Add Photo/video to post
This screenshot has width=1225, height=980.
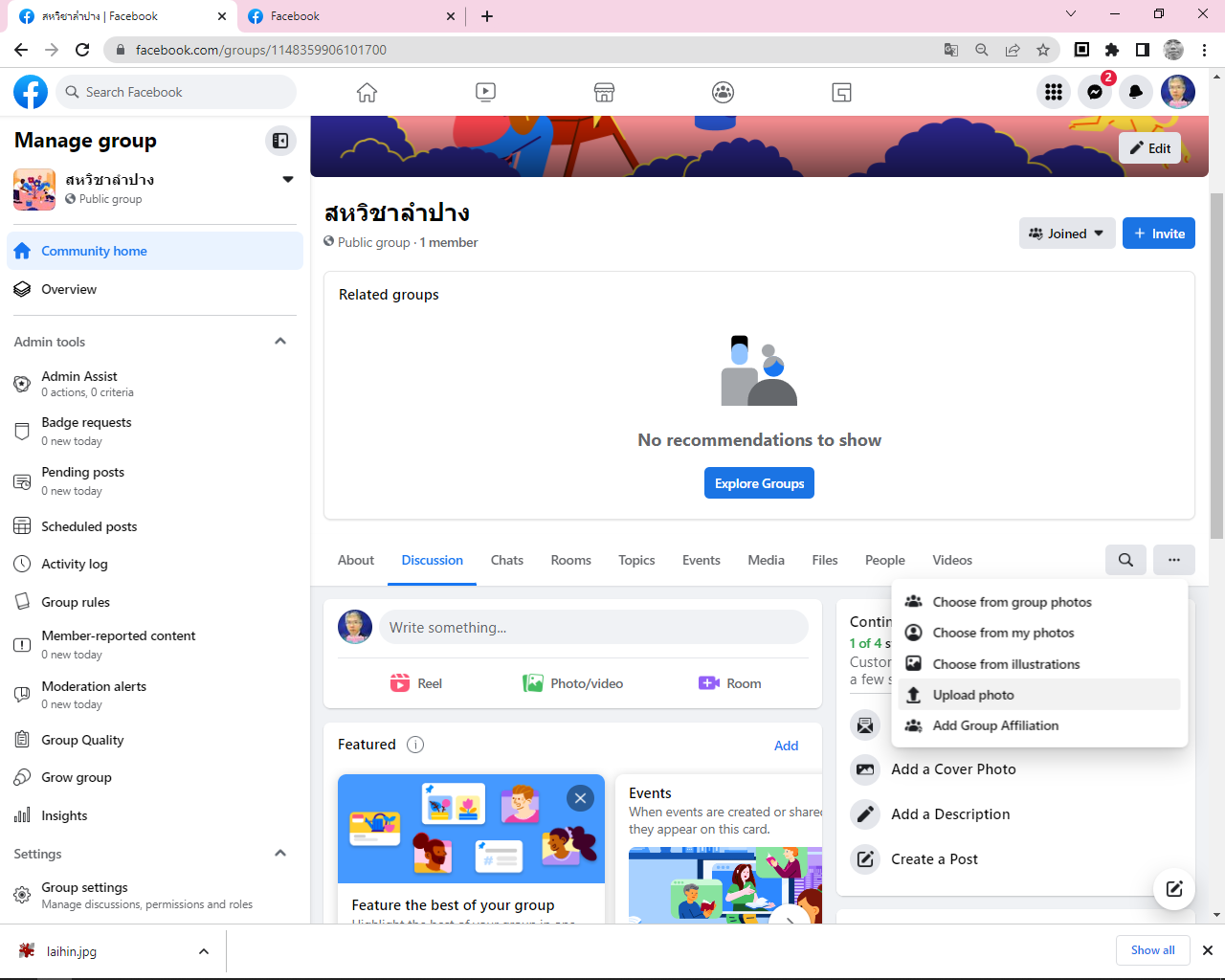(x=572, y=683)
